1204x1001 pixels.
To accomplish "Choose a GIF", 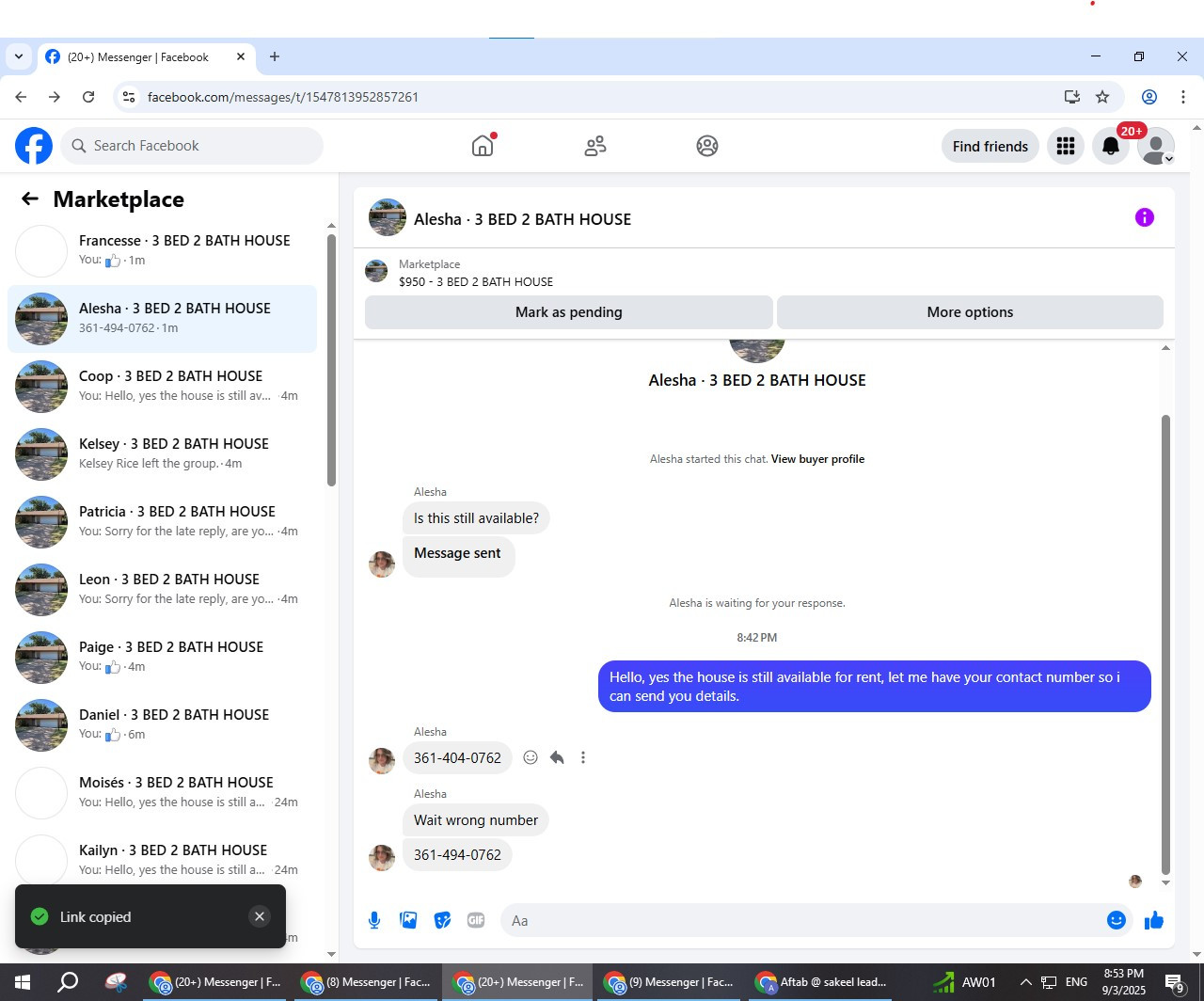I will click(x=476, y=920).
